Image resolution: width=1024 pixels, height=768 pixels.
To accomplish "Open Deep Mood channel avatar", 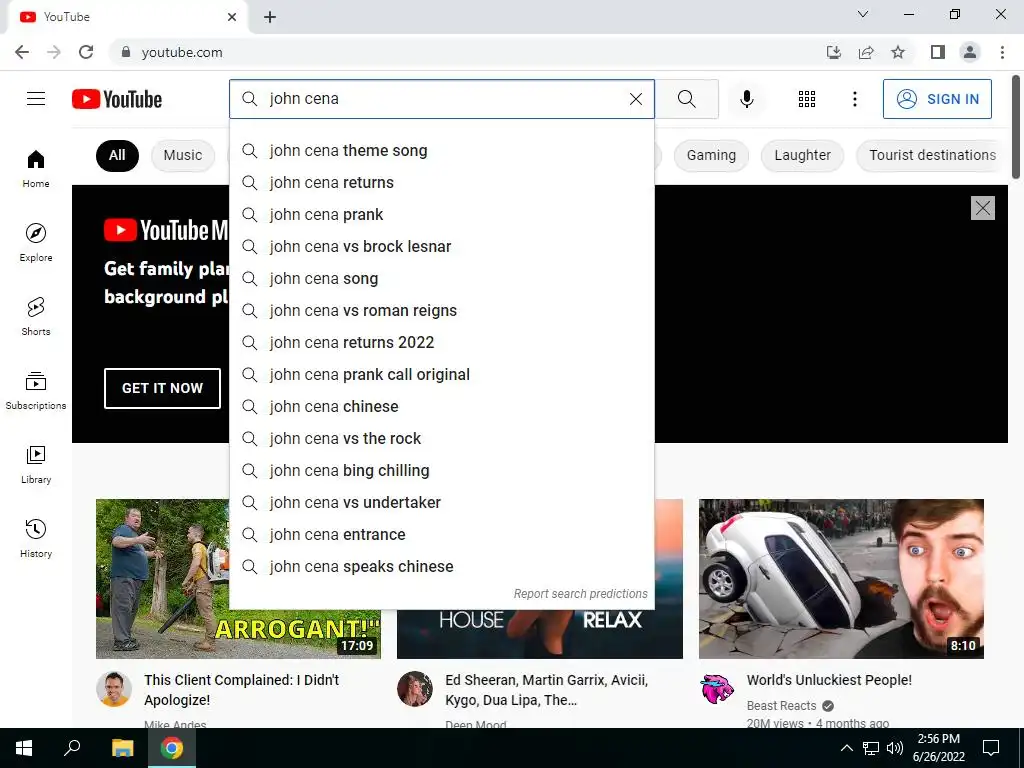I will [x=415, y=688].
